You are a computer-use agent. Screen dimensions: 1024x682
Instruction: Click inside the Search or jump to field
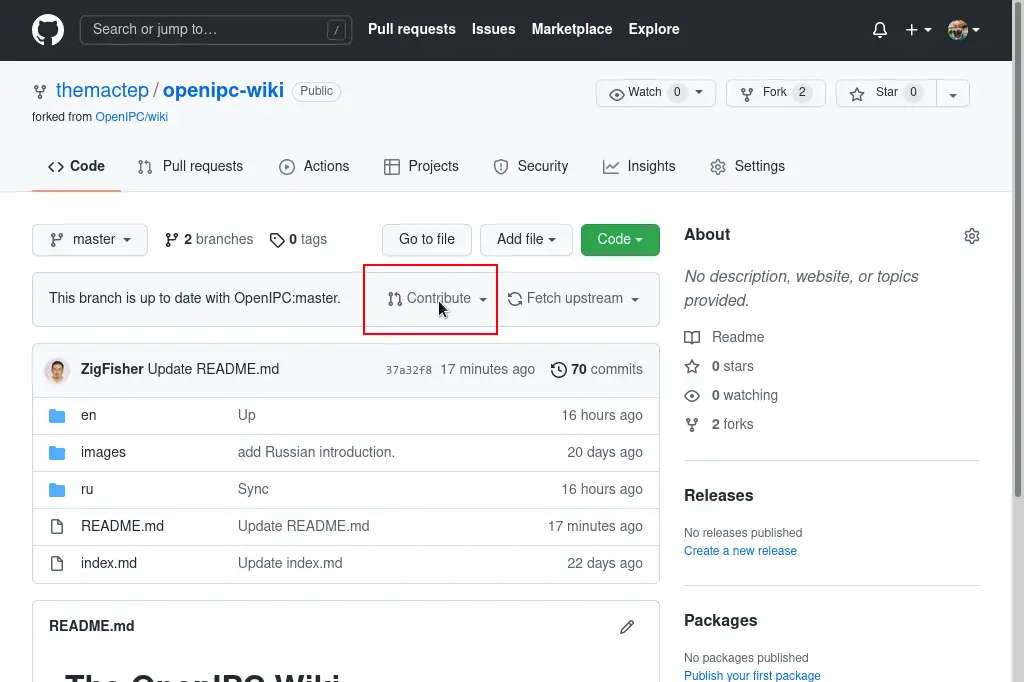pos(215,29)
